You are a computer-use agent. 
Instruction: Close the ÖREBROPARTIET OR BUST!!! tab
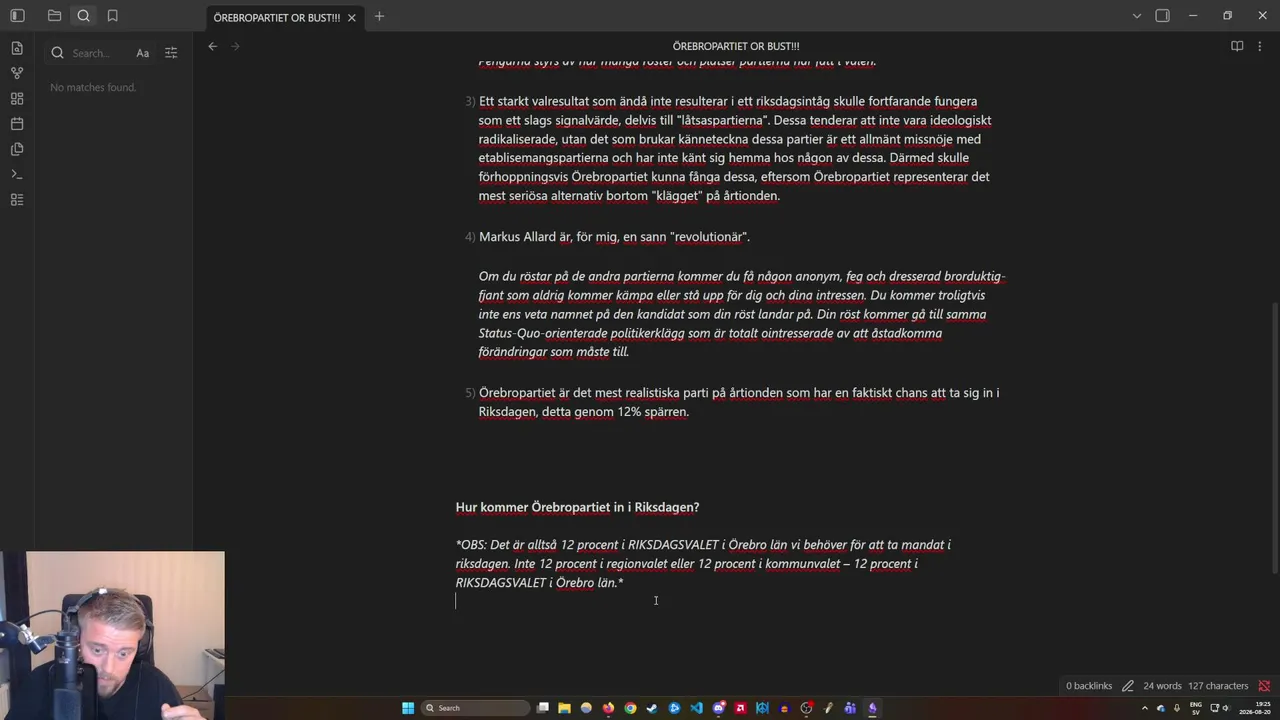pos(352,18)
